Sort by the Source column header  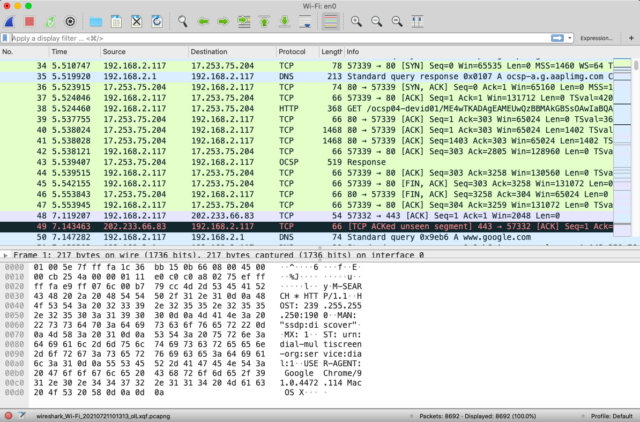coord(144,52)
